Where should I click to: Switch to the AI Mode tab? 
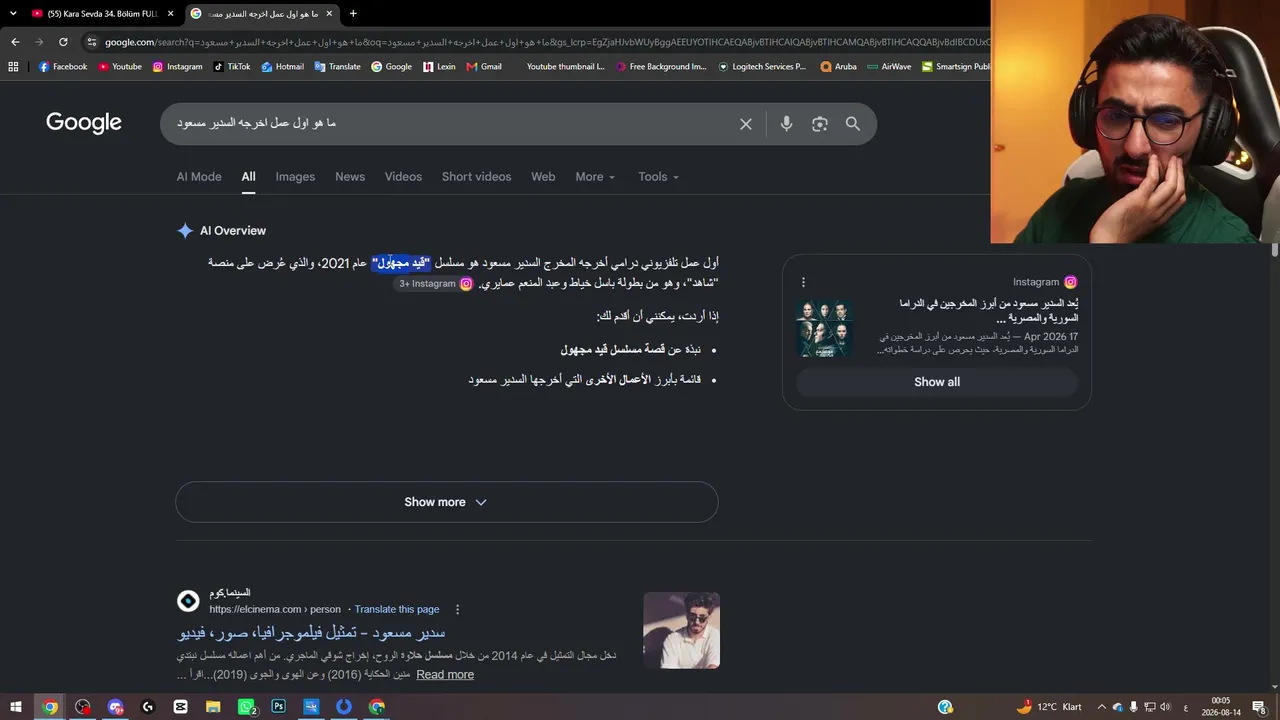(199, 177)
